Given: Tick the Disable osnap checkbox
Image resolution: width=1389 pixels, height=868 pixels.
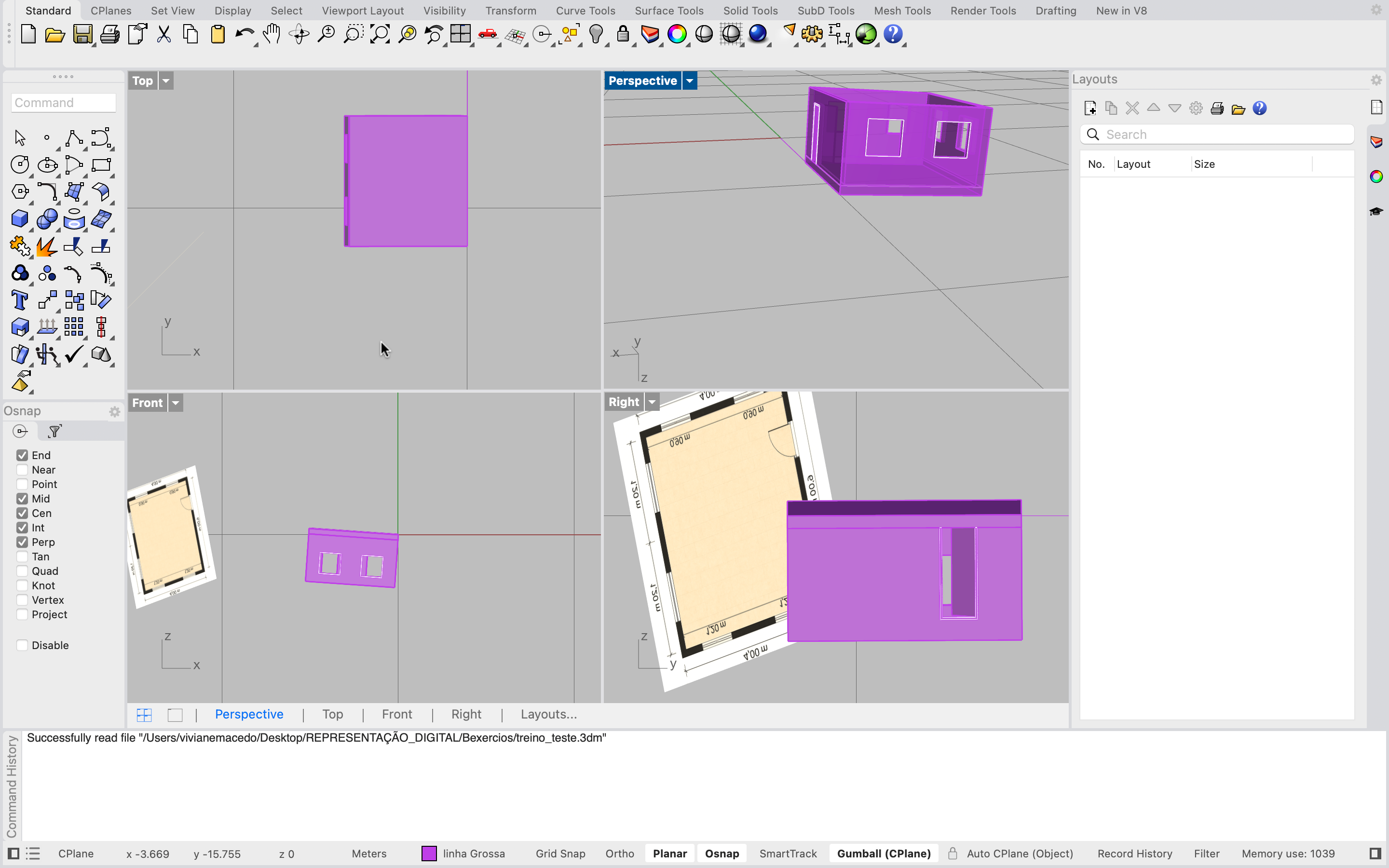Looking at the screenshot, I should [x=22, y=645].
